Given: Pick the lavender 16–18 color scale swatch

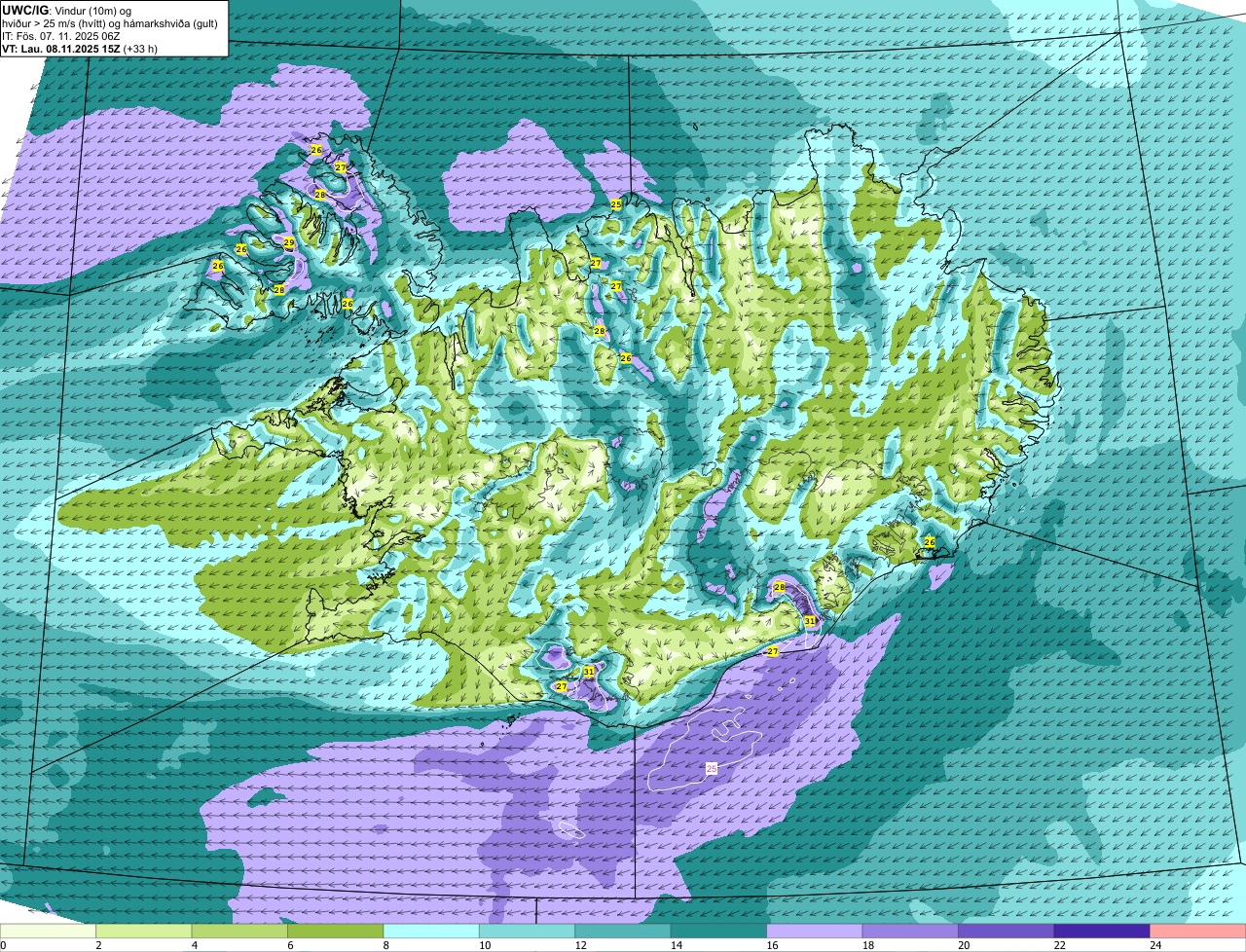Looking at the screenshot, I should click(x=815, y=932).
